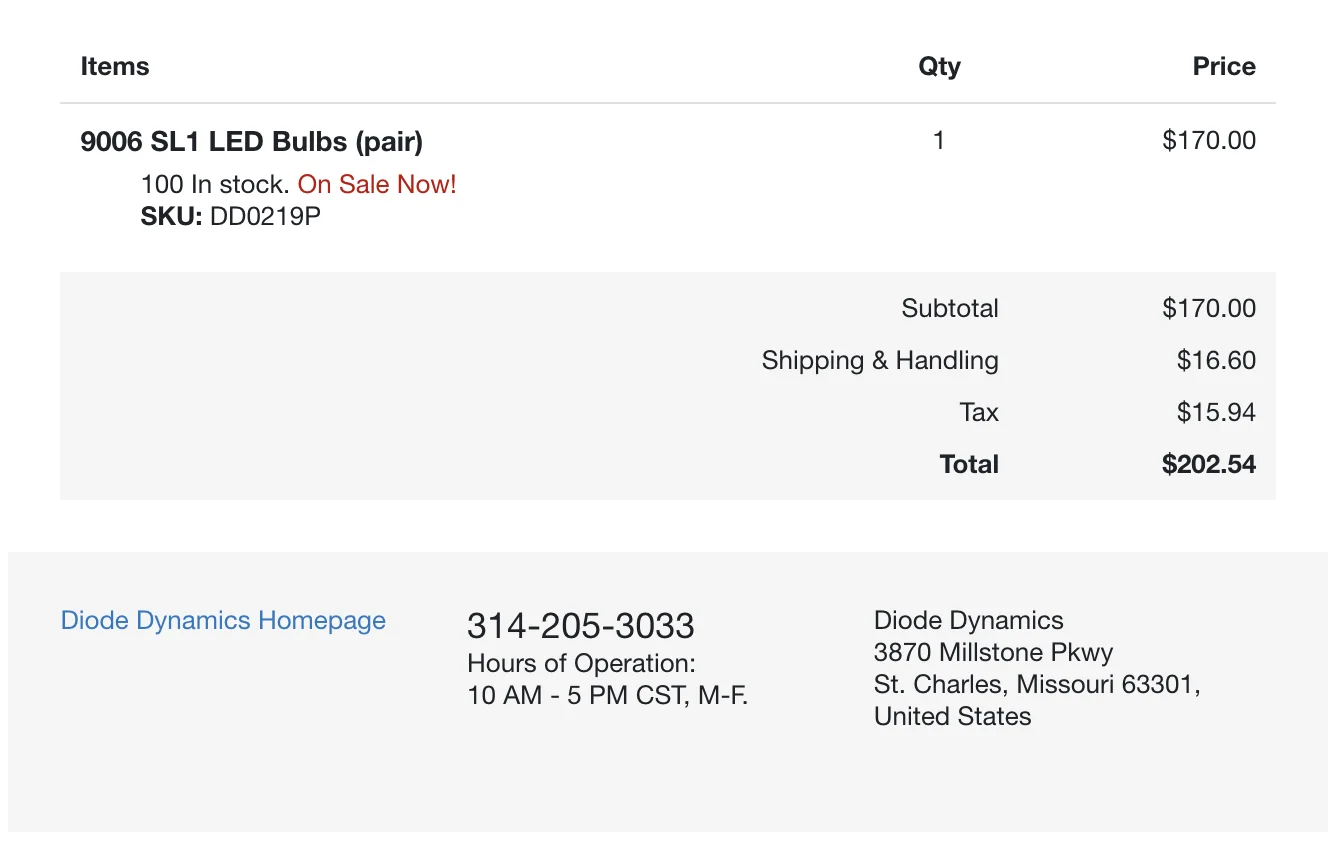Click the Hours of Operation text
Image resolution: width=1342 pixels, height=848 pixels.
581,663
